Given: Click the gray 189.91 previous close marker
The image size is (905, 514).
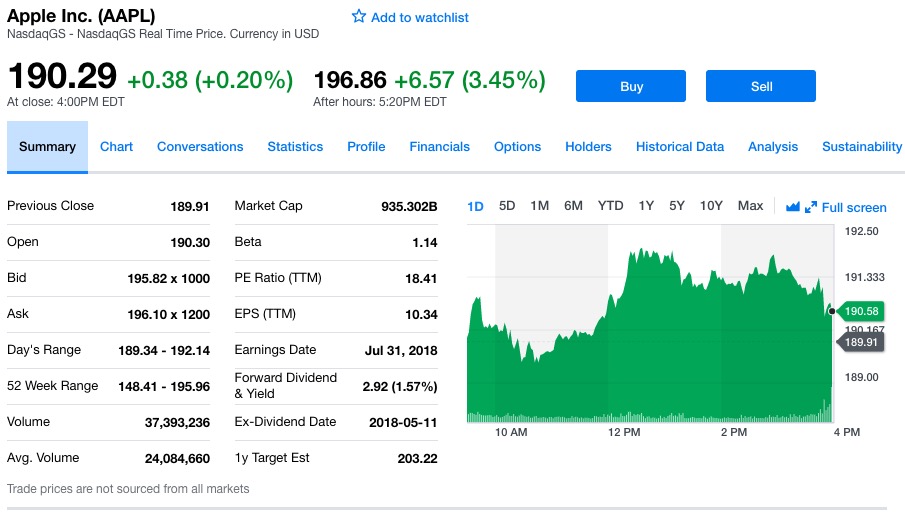Looking at the screenshot, I should [x=859, y=342].
